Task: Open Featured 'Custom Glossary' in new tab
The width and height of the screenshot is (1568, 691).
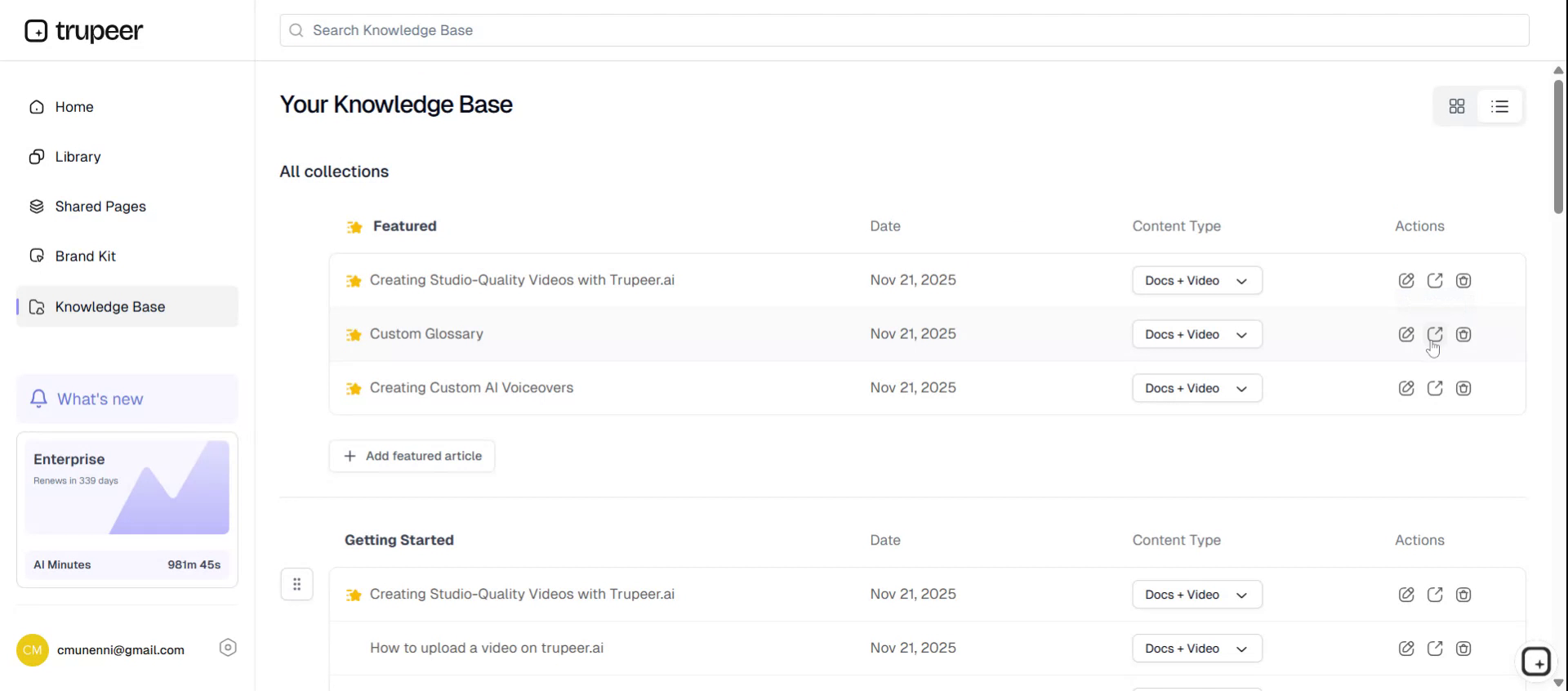Action: tap(1435, 334)
